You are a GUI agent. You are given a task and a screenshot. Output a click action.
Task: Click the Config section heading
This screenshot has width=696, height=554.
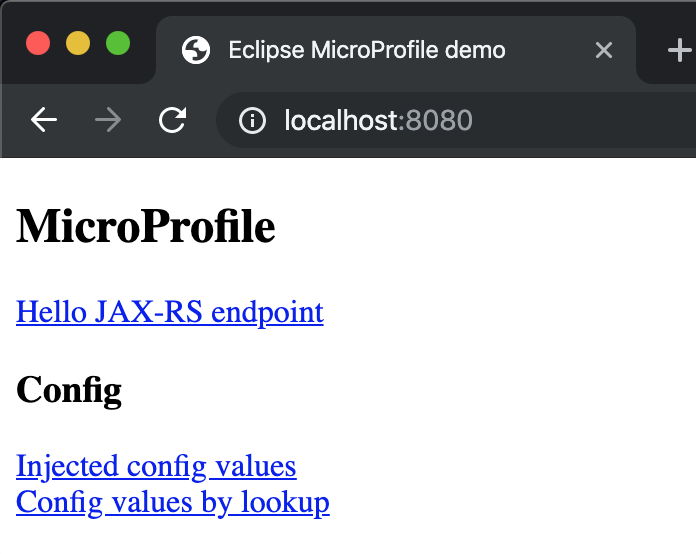(x=69, y=390)
